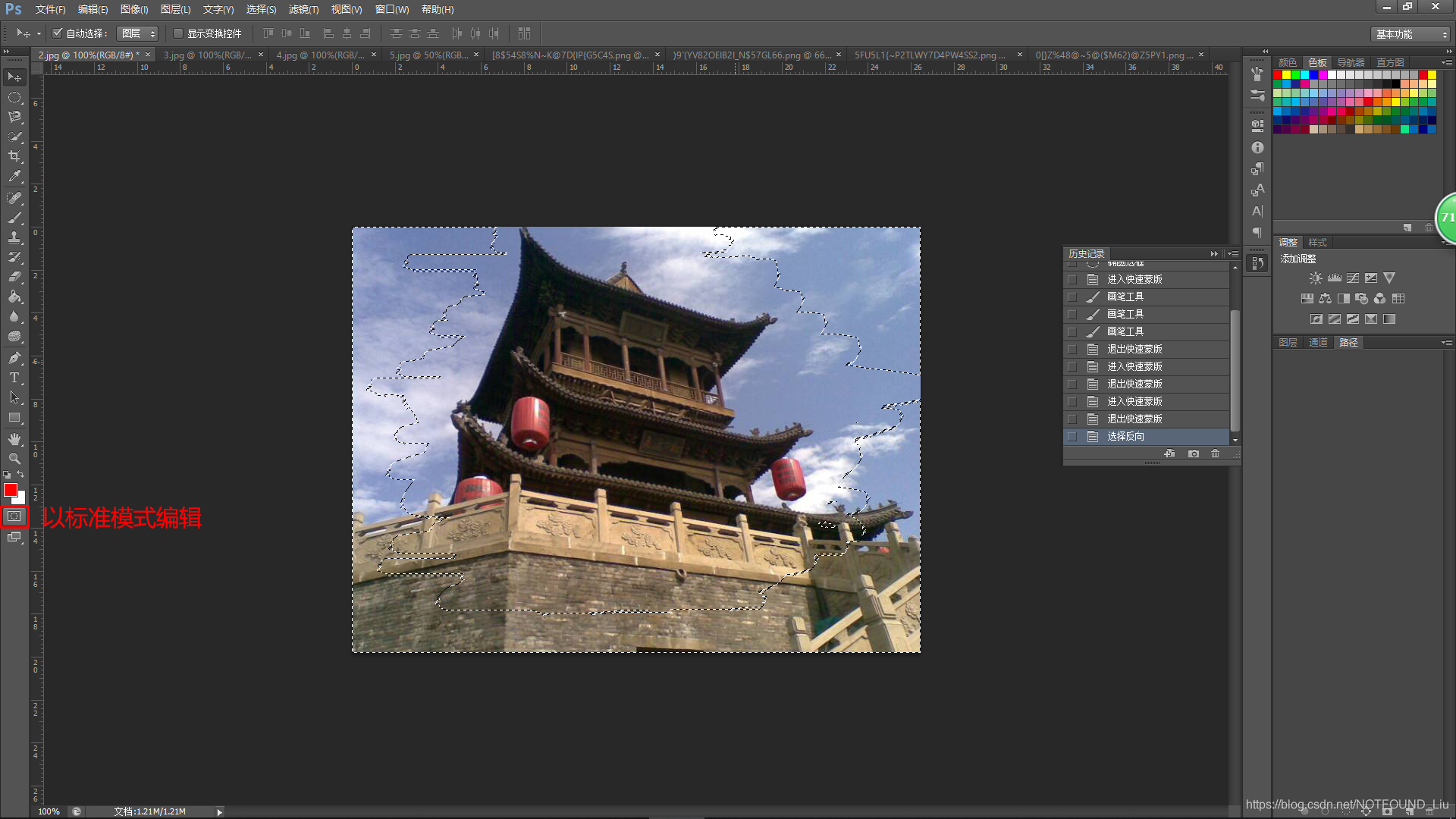Toggle Quick Mask mode button
The image size is (1456, 819).
[14, 516]
